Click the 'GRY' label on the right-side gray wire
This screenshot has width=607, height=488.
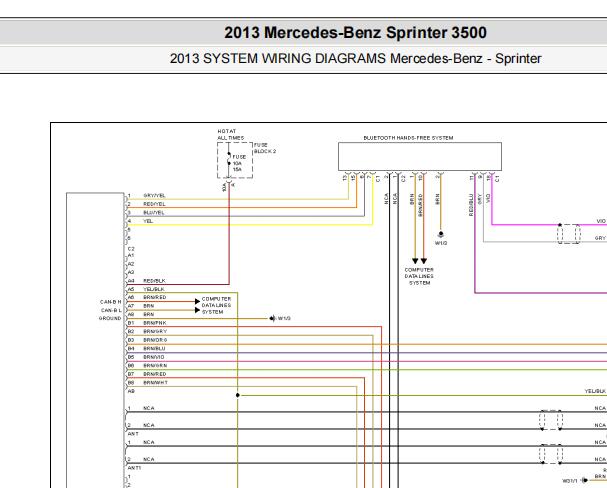600,238
